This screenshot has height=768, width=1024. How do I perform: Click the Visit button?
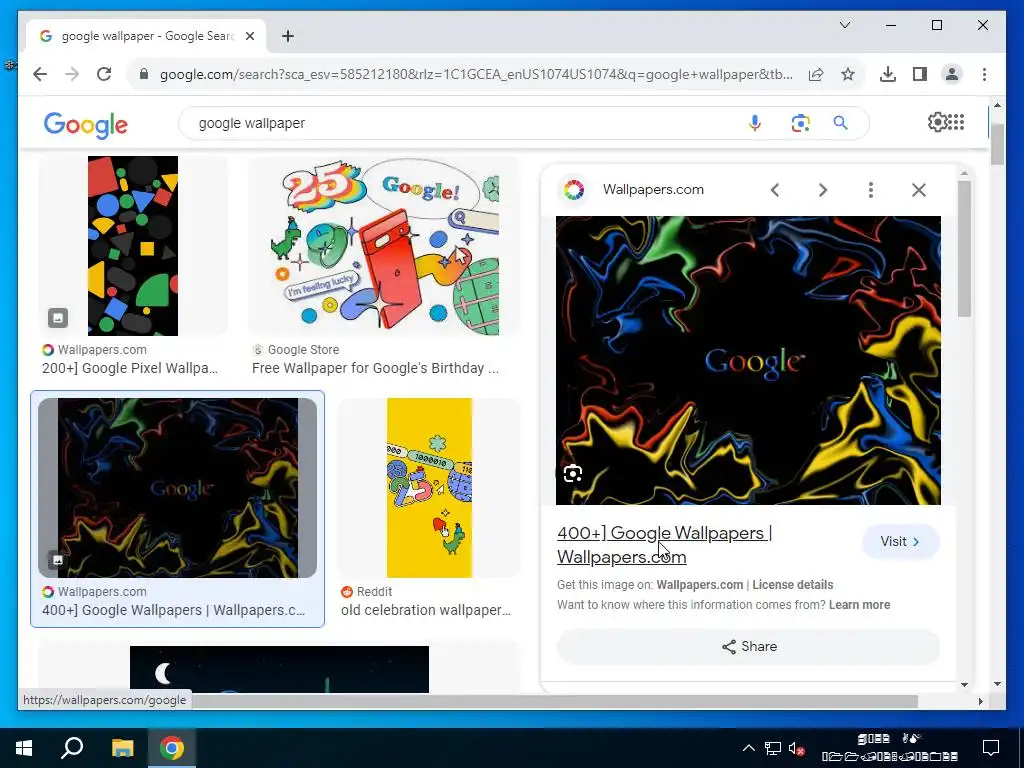pos(901,541)
